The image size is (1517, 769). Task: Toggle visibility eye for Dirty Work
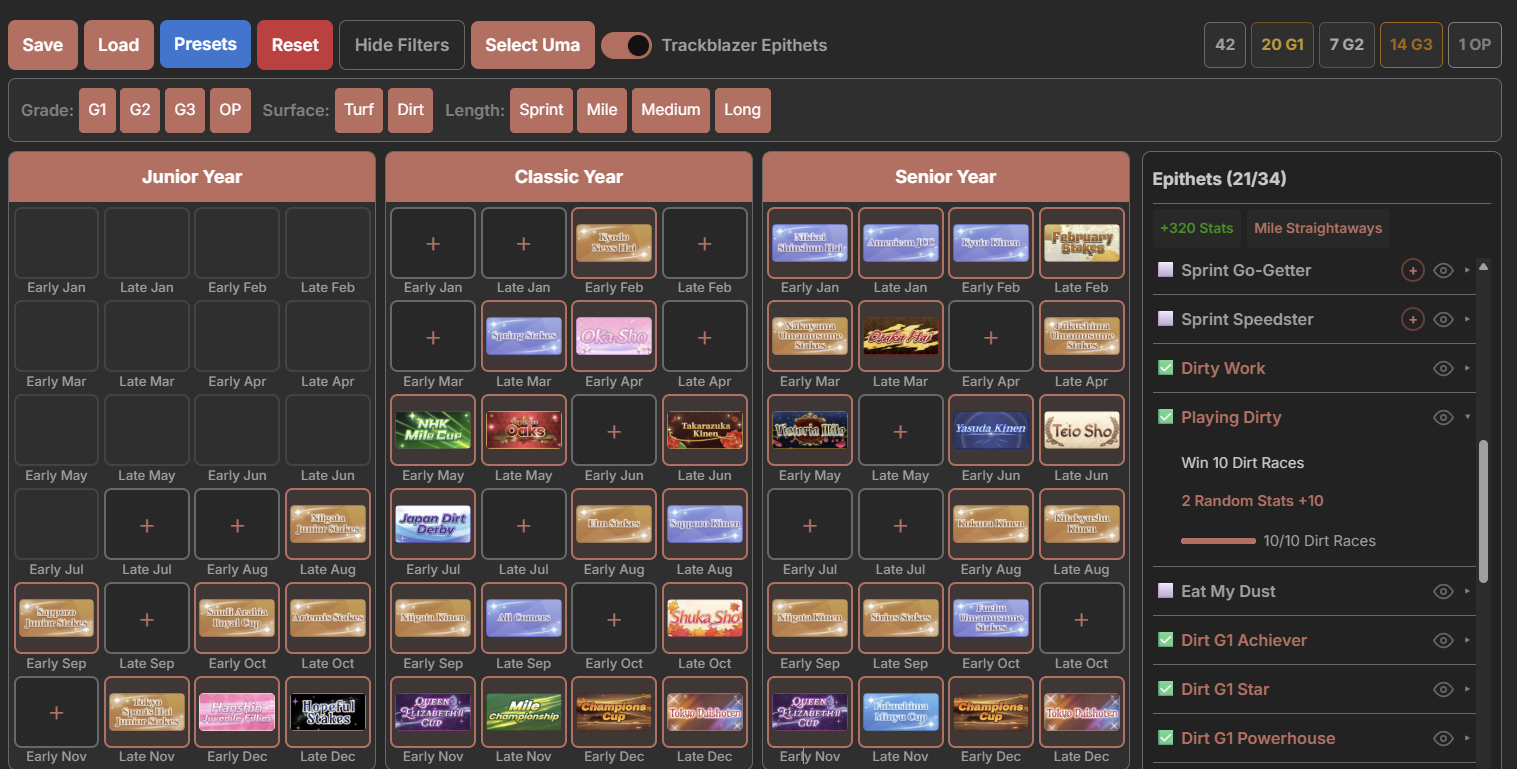pos(1443,368)
